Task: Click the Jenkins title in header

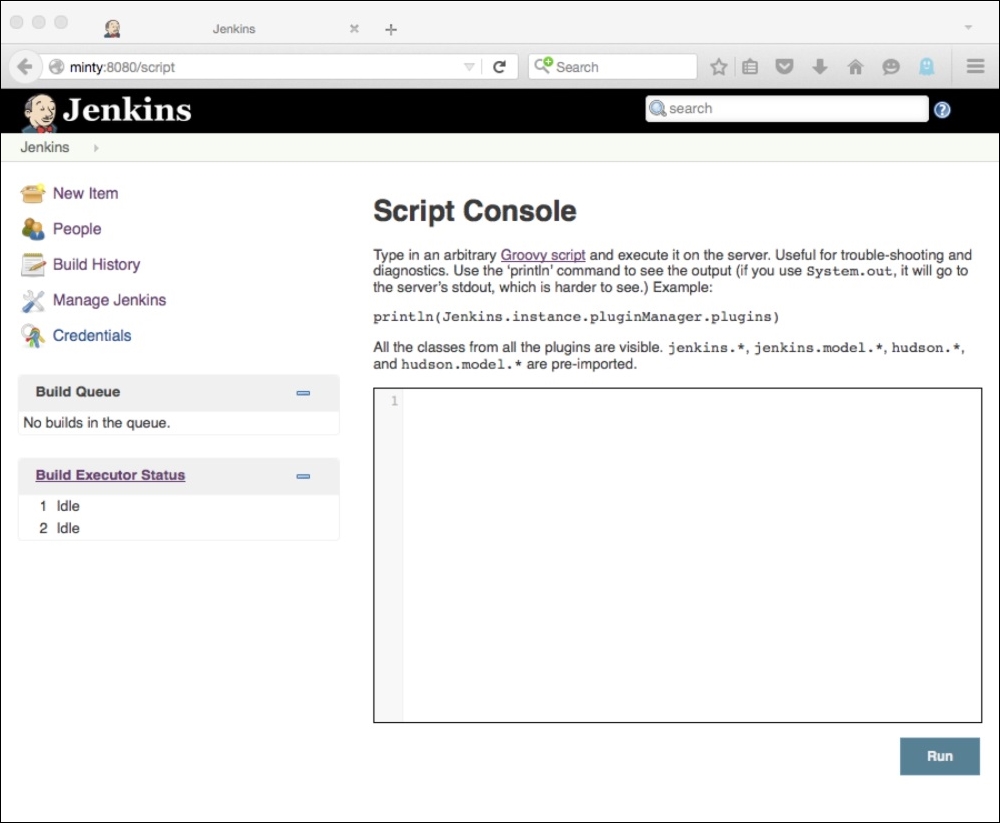Action: tap(127, 110)
